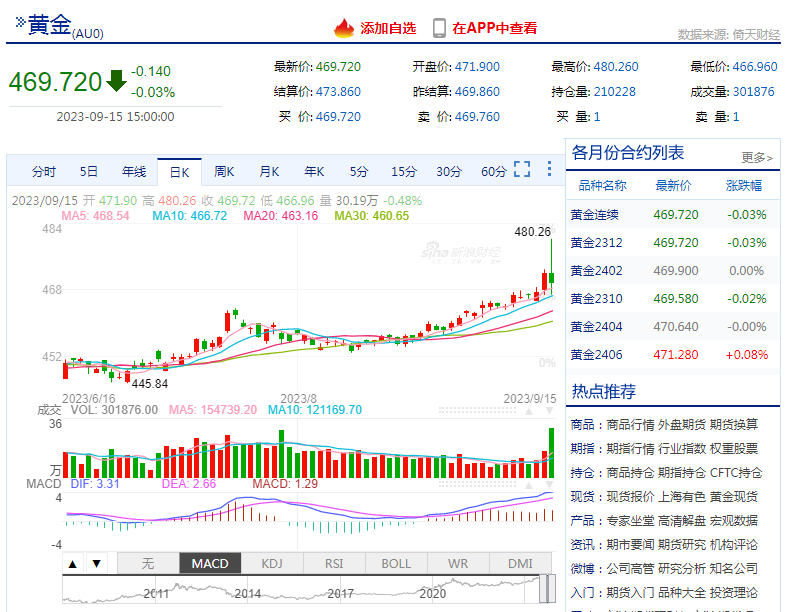This screenshot has width=801, height=612.
Task: Open the fullscreen chart view icon
Action: [x=521, y=169]
